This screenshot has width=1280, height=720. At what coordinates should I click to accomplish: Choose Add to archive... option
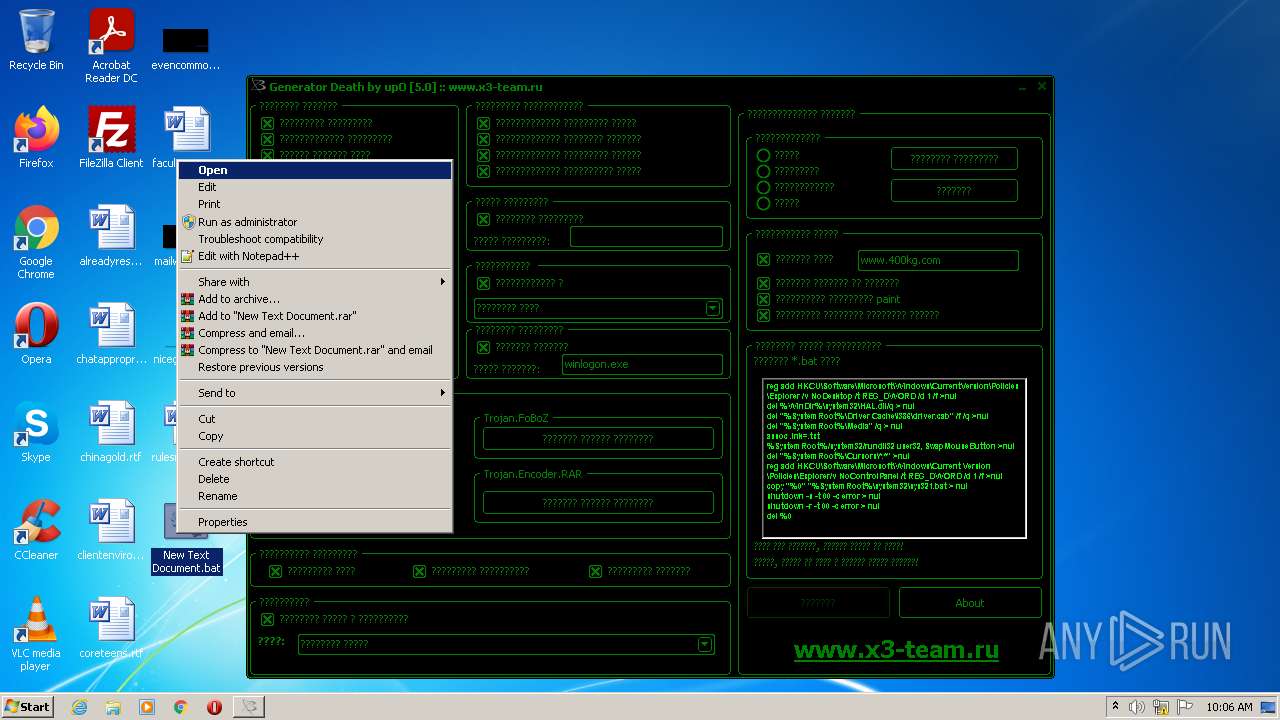pyautogui.click(x=315, y=299)
